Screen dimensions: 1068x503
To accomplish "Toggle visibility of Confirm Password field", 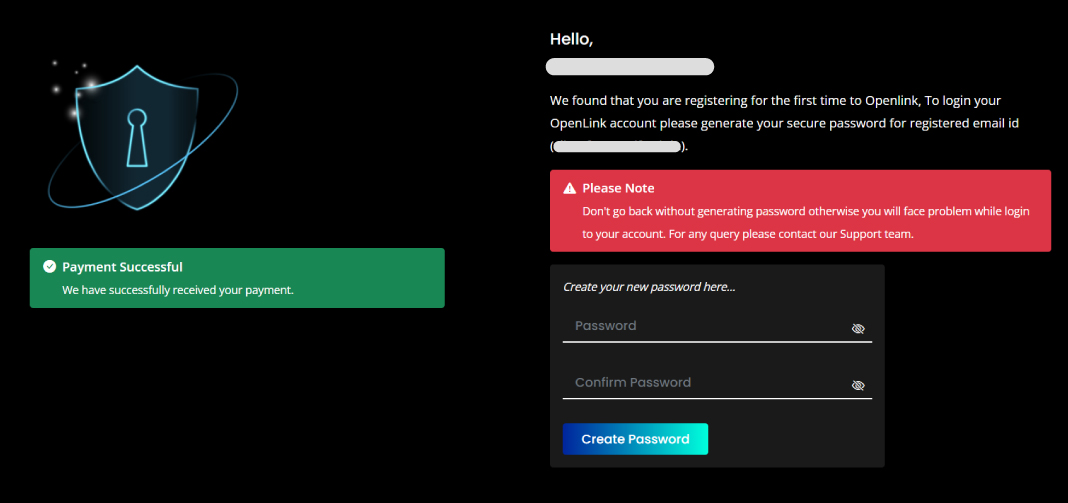I will coord(858,385).
